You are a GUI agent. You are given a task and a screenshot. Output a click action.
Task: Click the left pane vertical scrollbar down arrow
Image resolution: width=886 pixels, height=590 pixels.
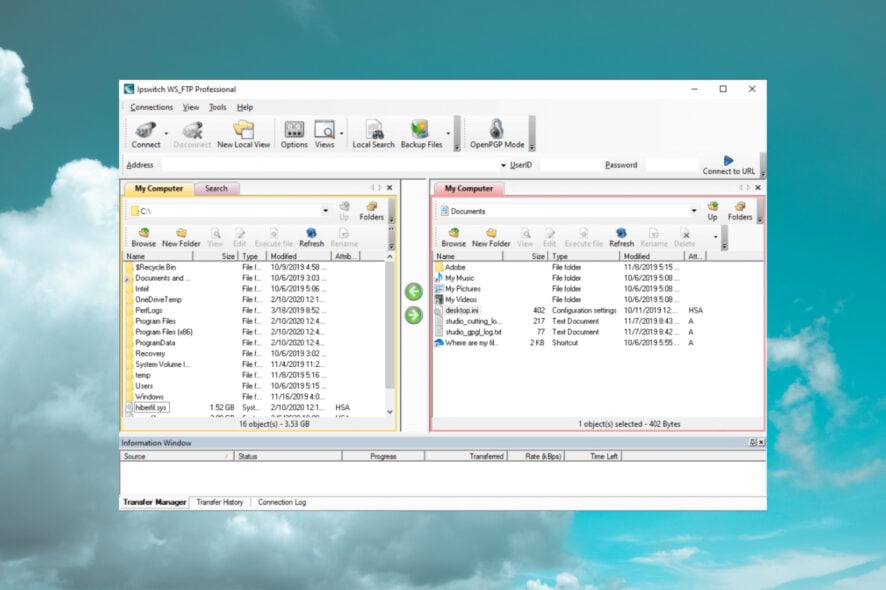(x=389, y=412)
